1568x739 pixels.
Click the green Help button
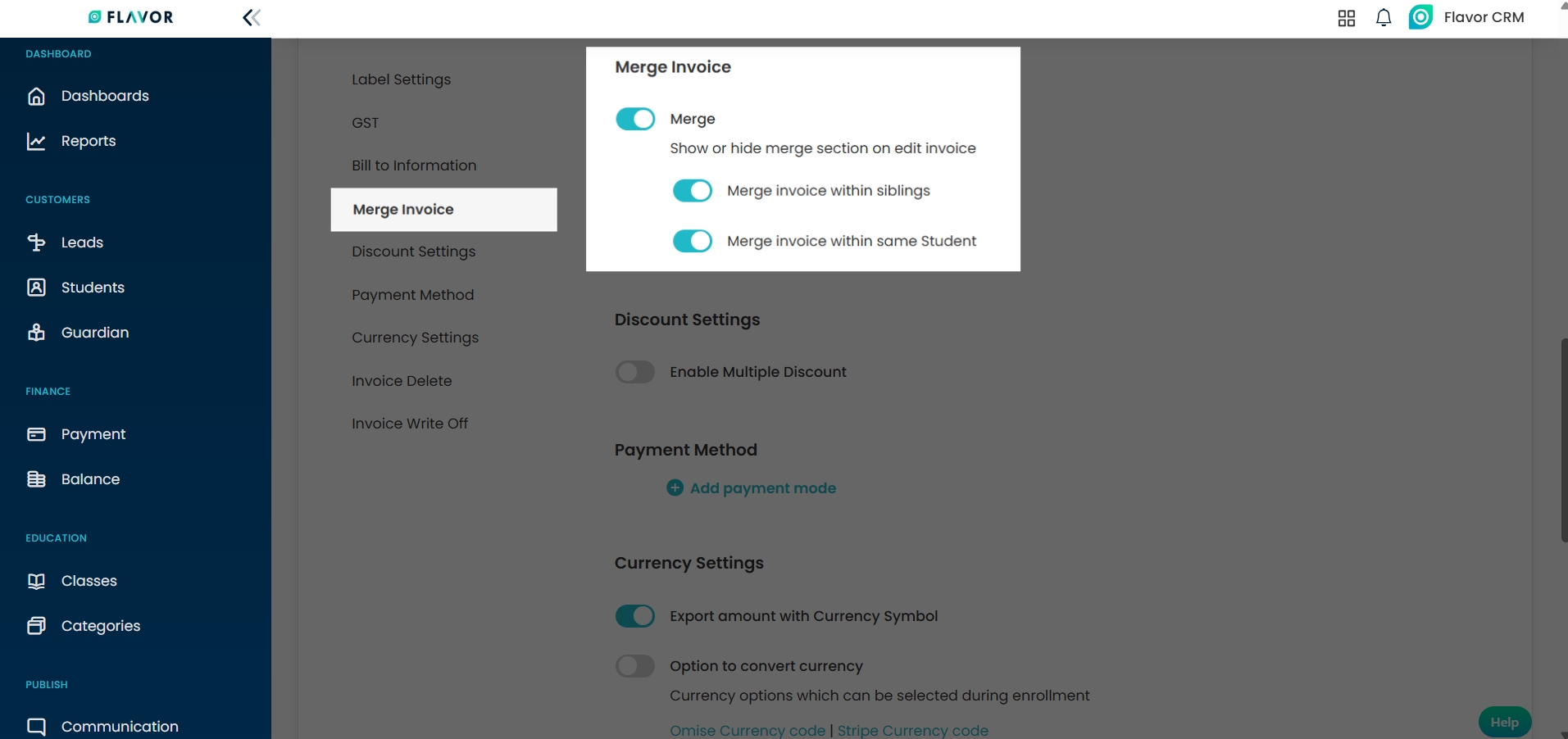[x=1504, y=722]
